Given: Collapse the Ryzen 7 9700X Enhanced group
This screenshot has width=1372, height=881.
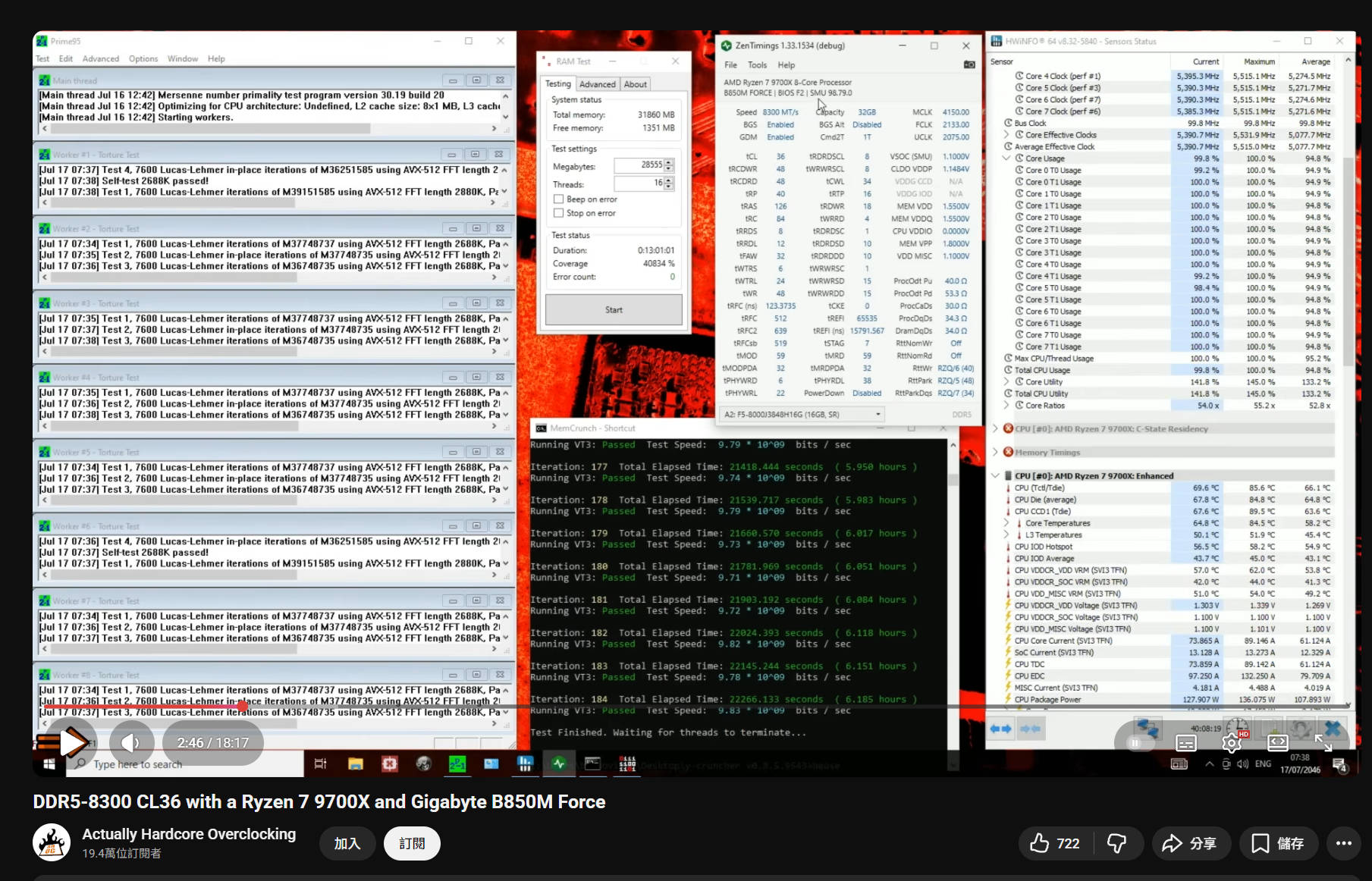Looking at the screenshot, I should click(x=995, y=476).
